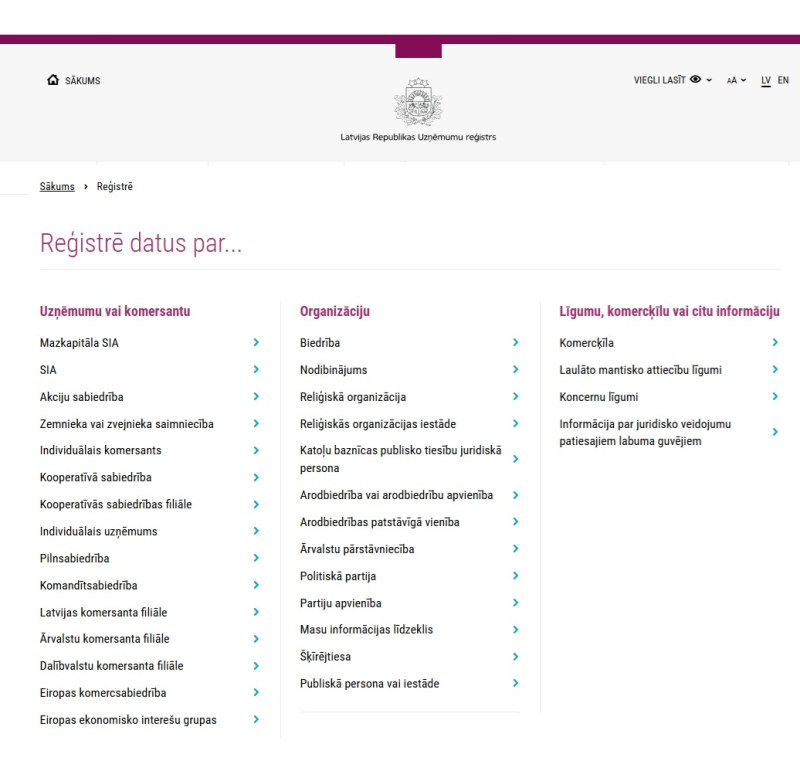800x771 pixels.
Task: Click the eye icon for easy reading
Action: (695, 80)
